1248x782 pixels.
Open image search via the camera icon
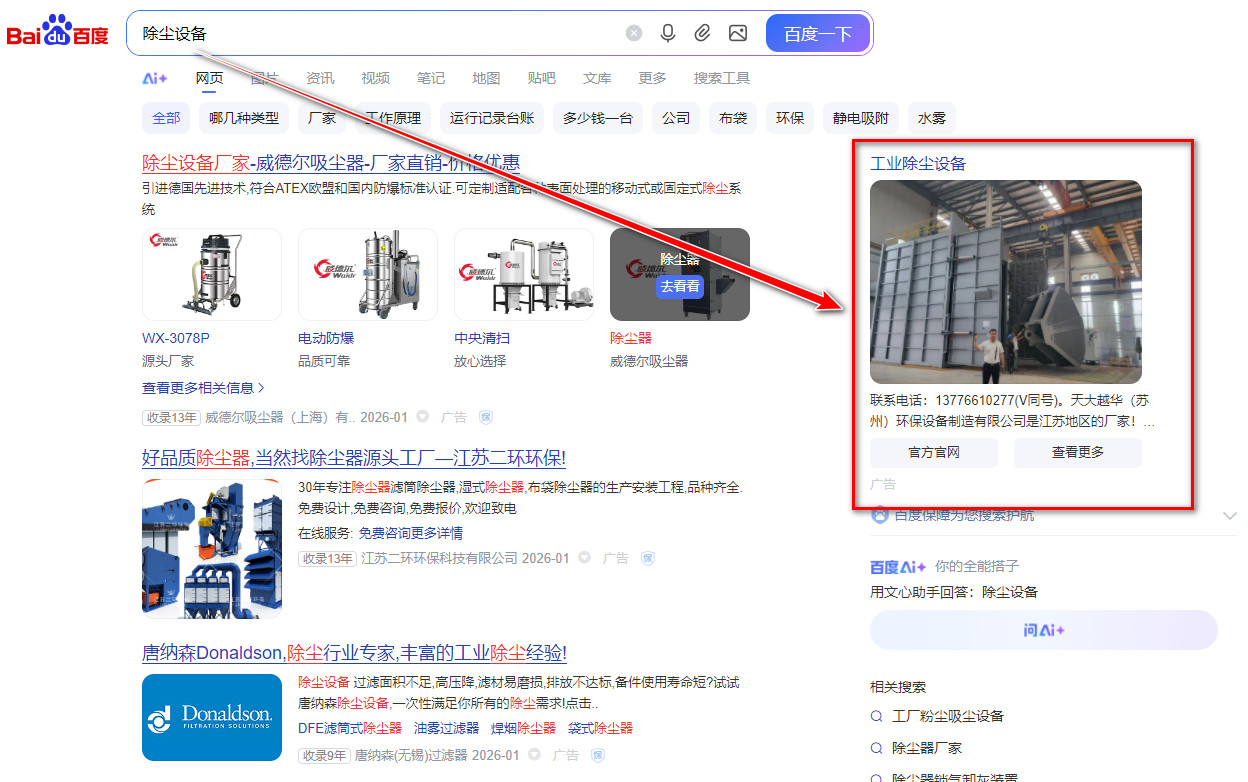(x=737, y=32)
